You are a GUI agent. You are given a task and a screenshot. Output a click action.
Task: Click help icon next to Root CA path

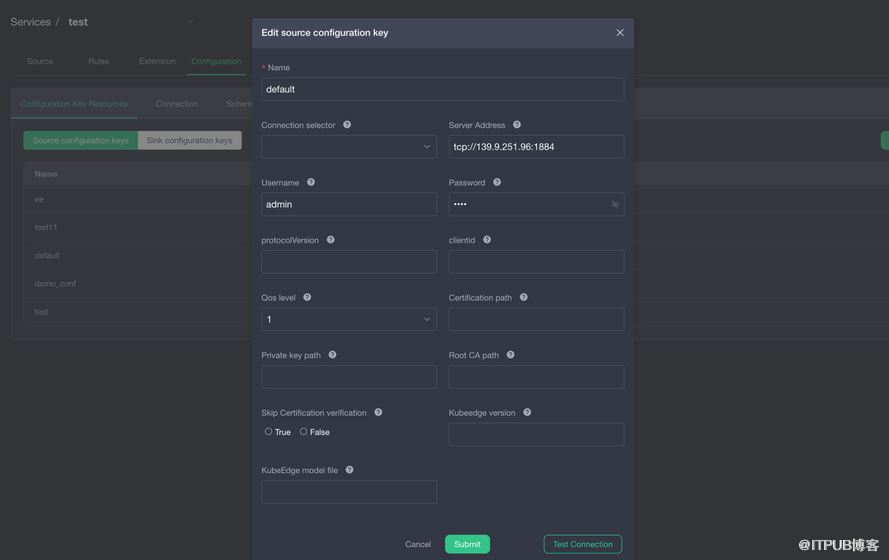[511, 355]
